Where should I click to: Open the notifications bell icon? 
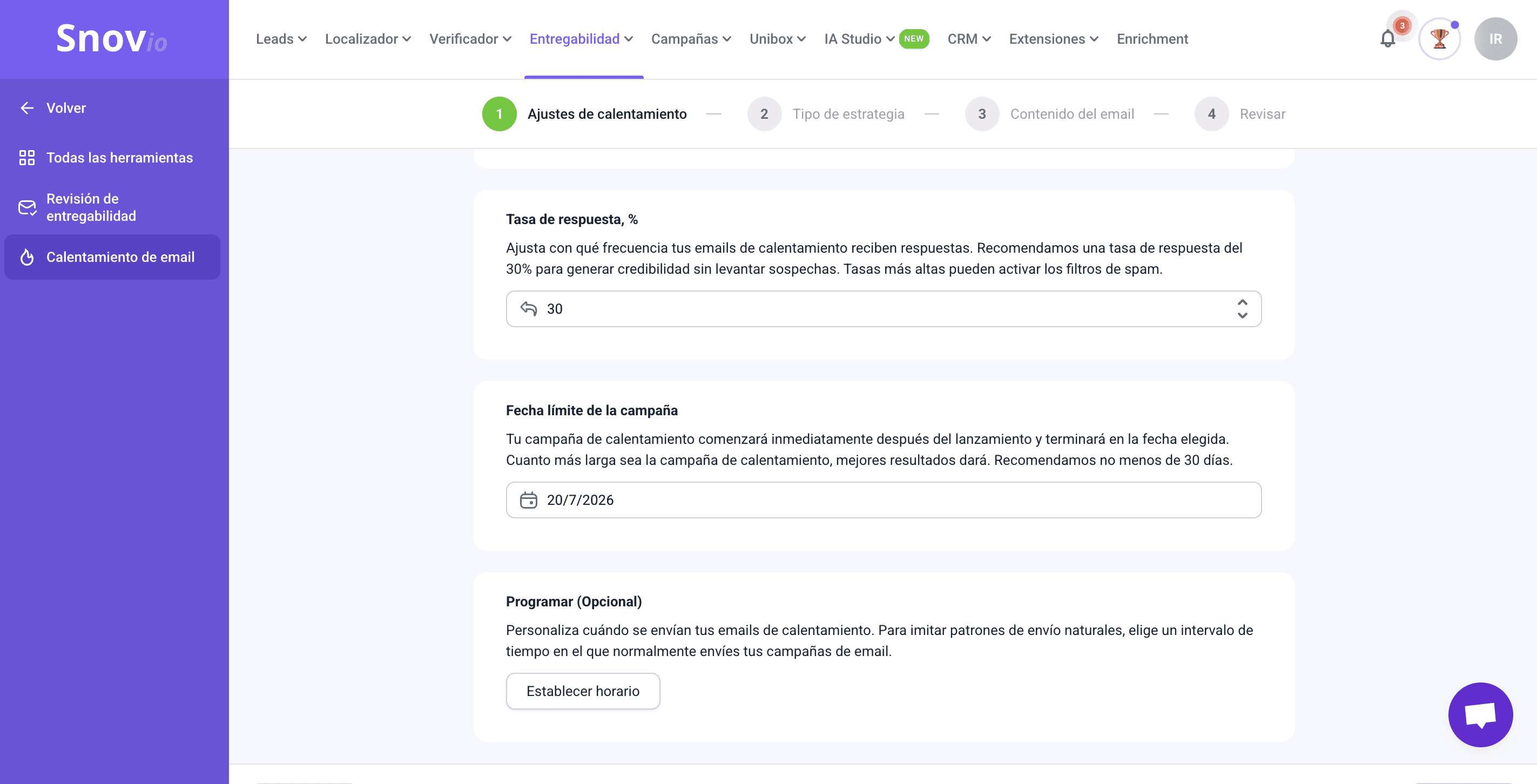point(1387,38)
